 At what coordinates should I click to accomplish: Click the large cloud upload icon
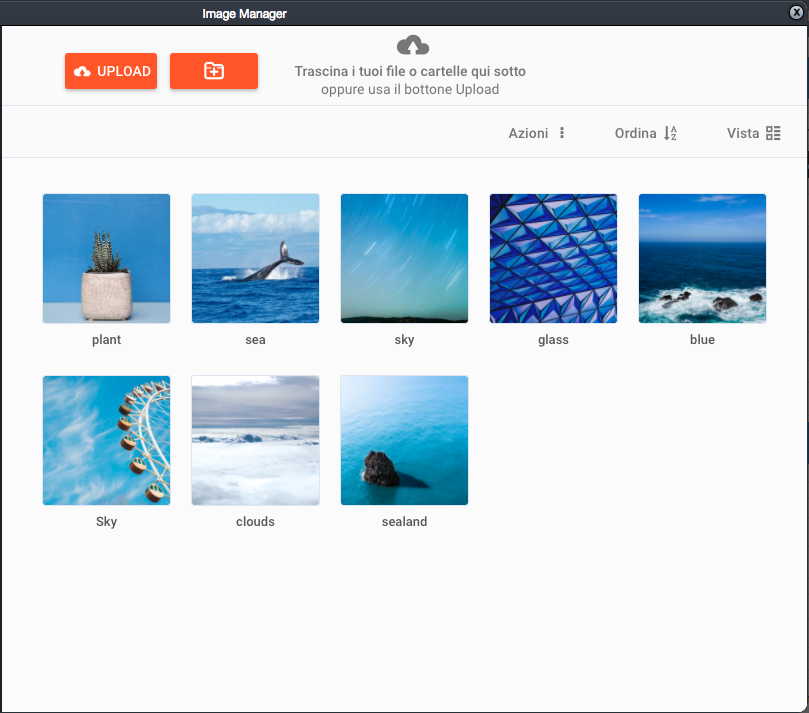pyautogui.click(x=414, y=44)
